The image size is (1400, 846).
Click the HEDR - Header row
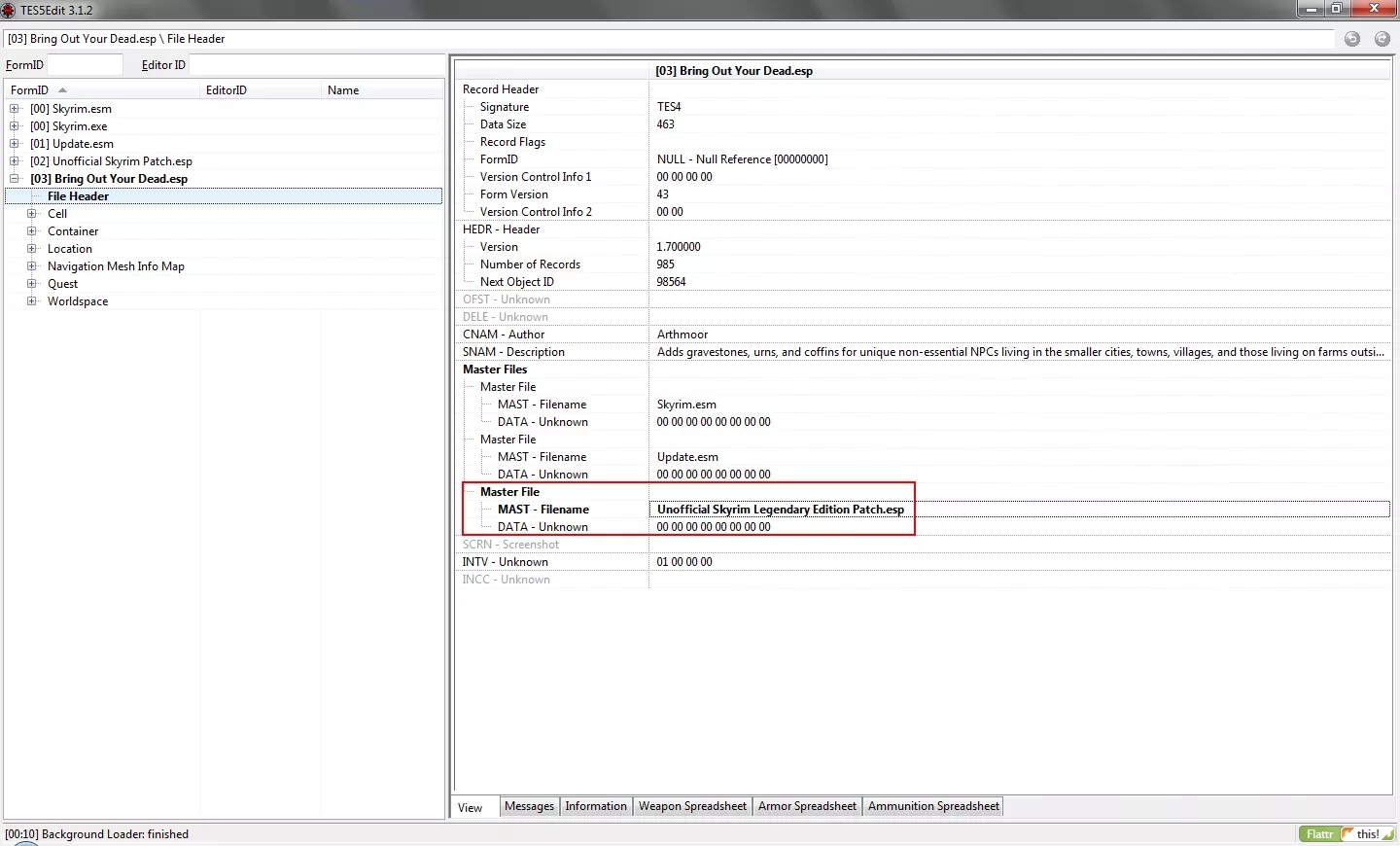click(x=501, y=229)
